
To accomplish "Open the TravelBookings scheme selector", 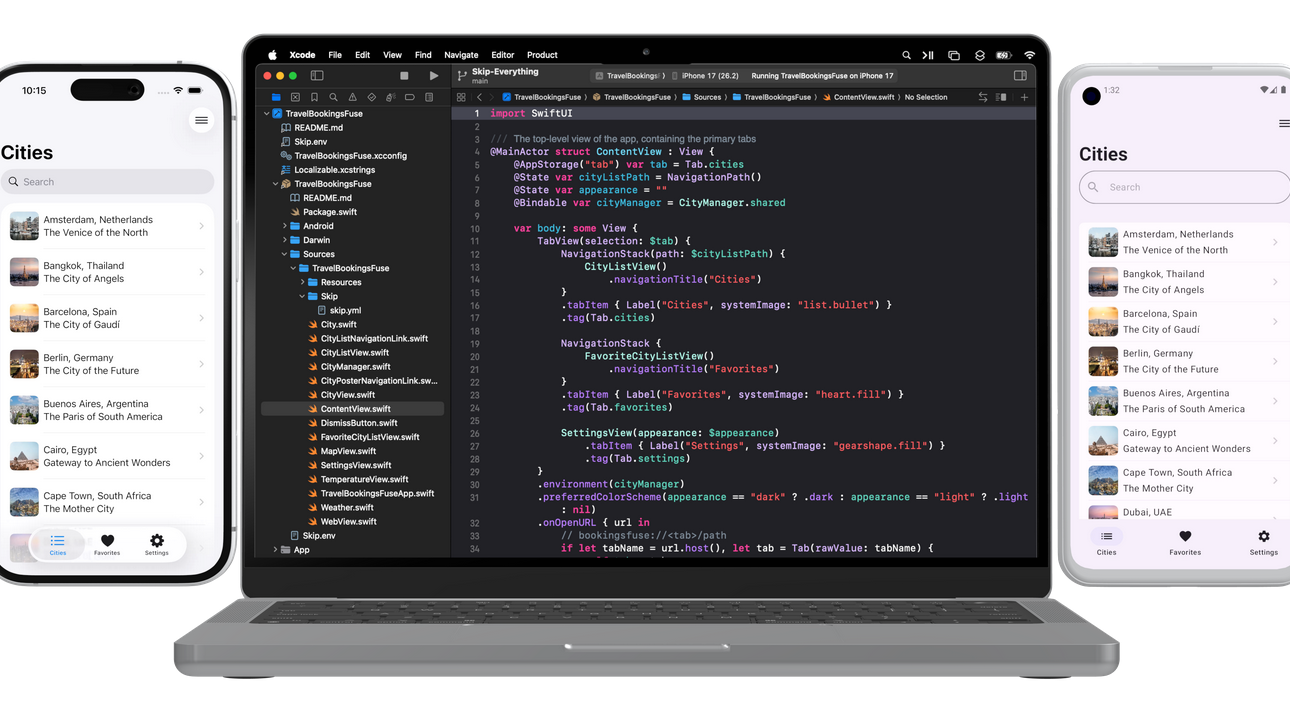I will coord(629,76).
